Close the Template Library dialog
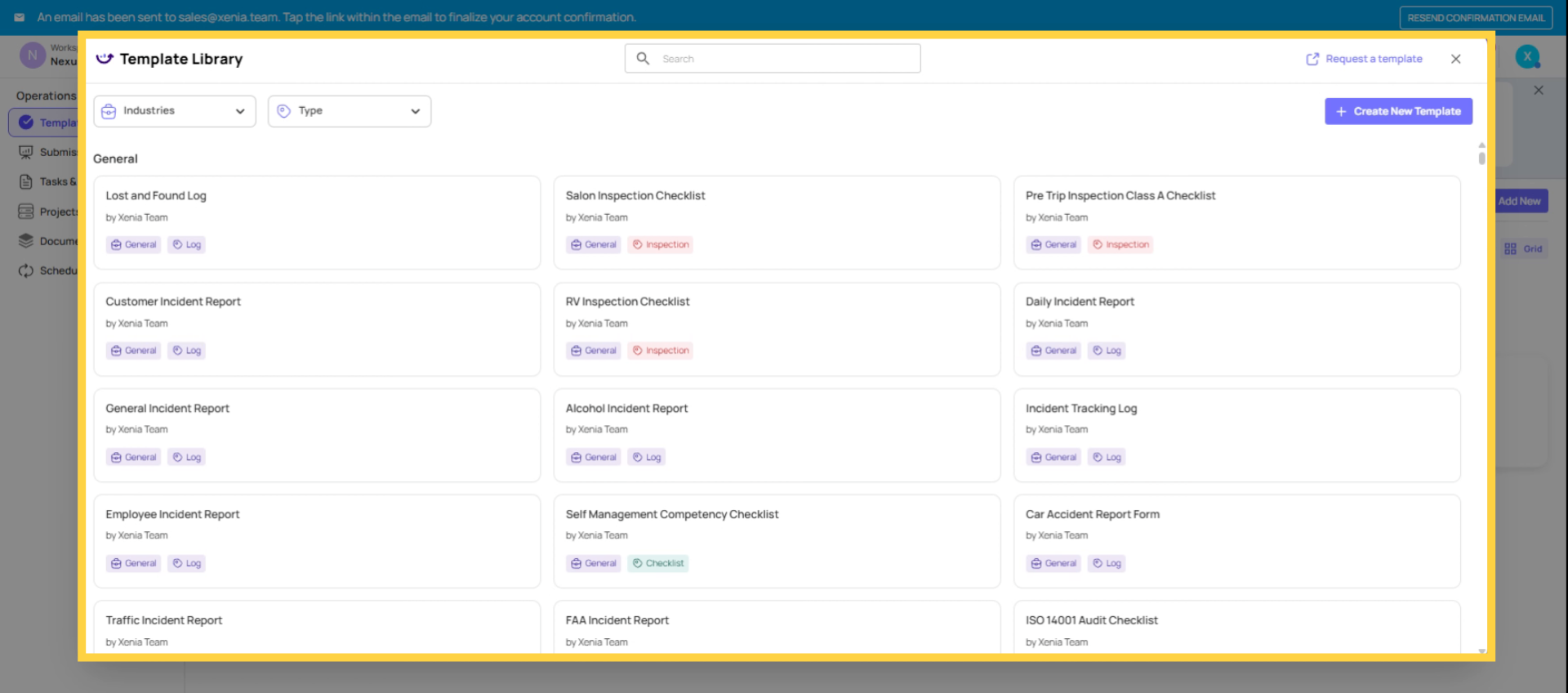This screenshot has width=1568, height=693. (1456, 59)
